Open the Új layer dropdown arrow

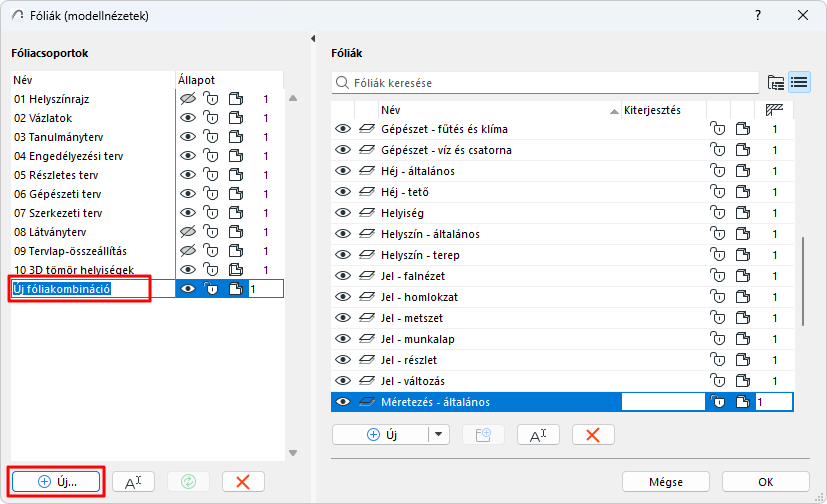pos(440,434)
